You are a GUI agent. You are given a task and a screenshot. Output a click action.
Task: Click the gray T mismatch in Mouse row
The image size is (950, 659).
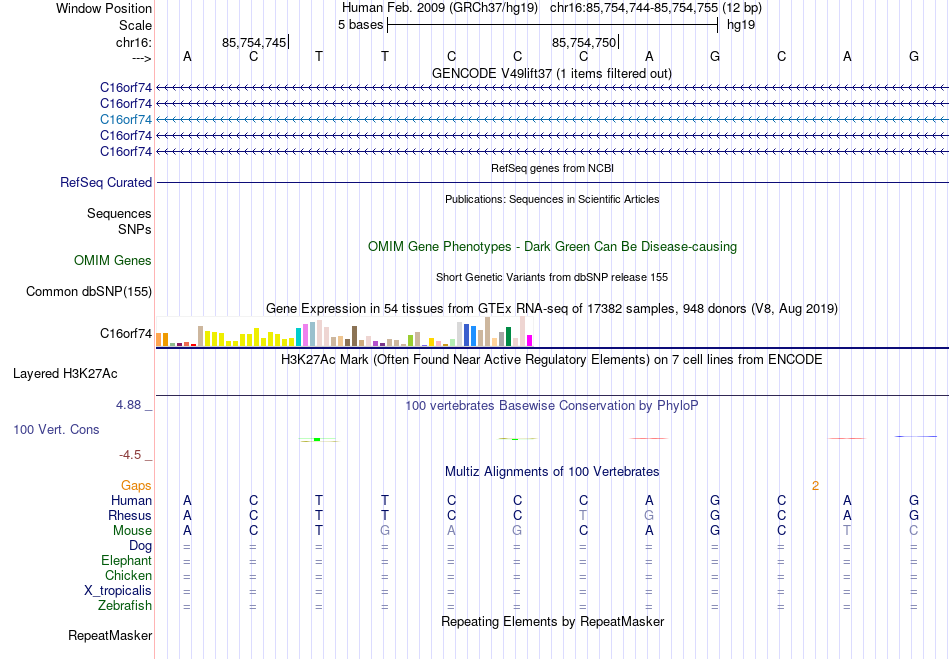tap(847, 531)
